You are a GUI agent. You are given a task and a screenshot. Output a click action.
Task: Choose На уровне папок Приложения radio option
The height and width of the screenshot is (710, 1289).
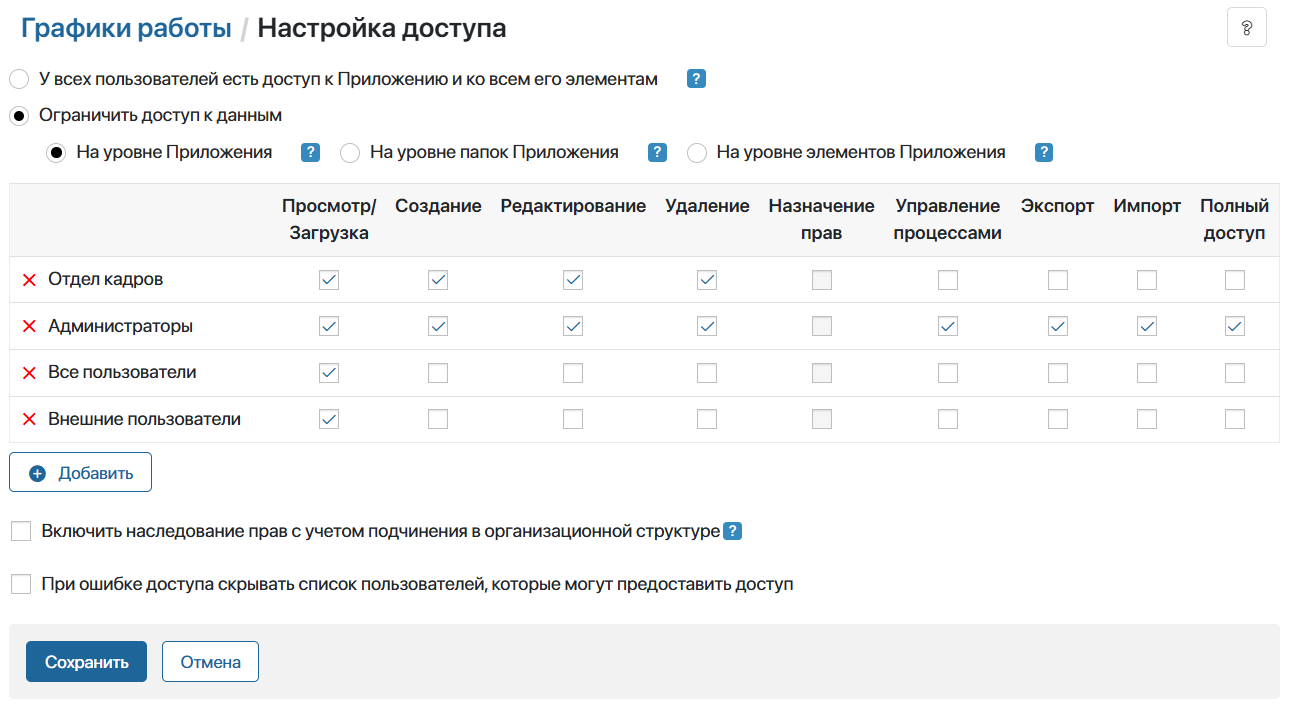[350, 153]
